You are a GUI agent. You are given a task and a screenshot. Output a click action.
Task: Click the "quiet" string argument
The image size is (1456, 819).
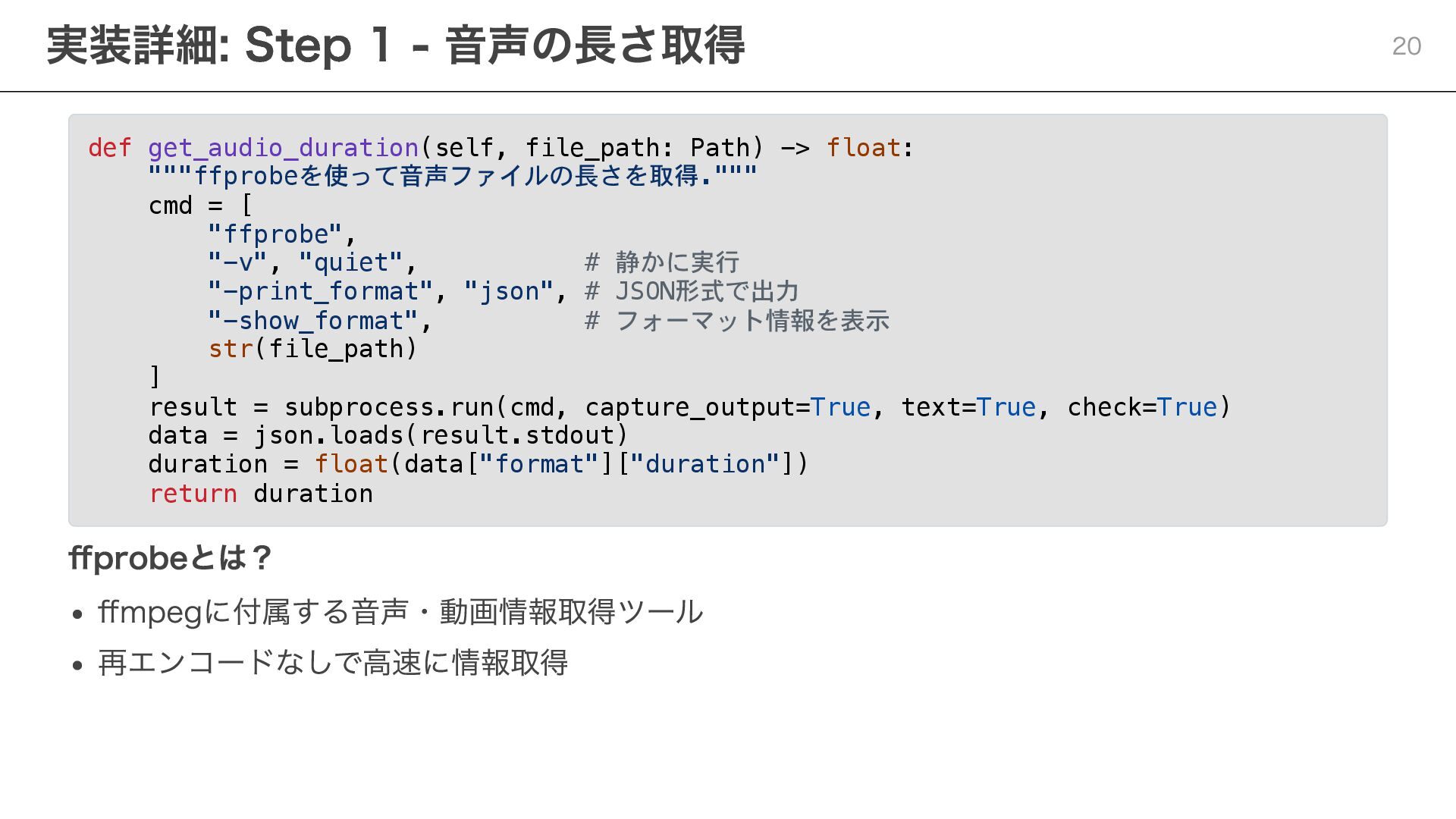(x=350, y=262)
